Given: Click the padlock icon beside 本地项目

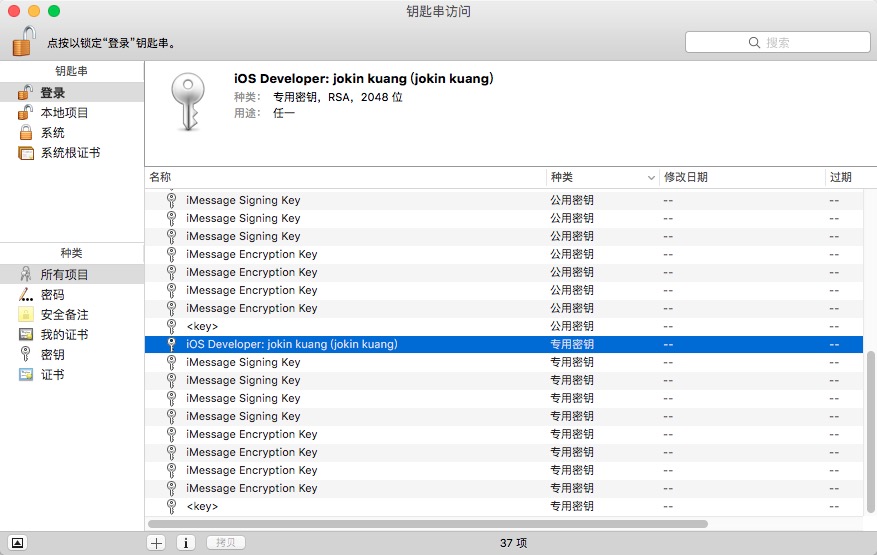Looking at the screenshot, I should [25, 112].
